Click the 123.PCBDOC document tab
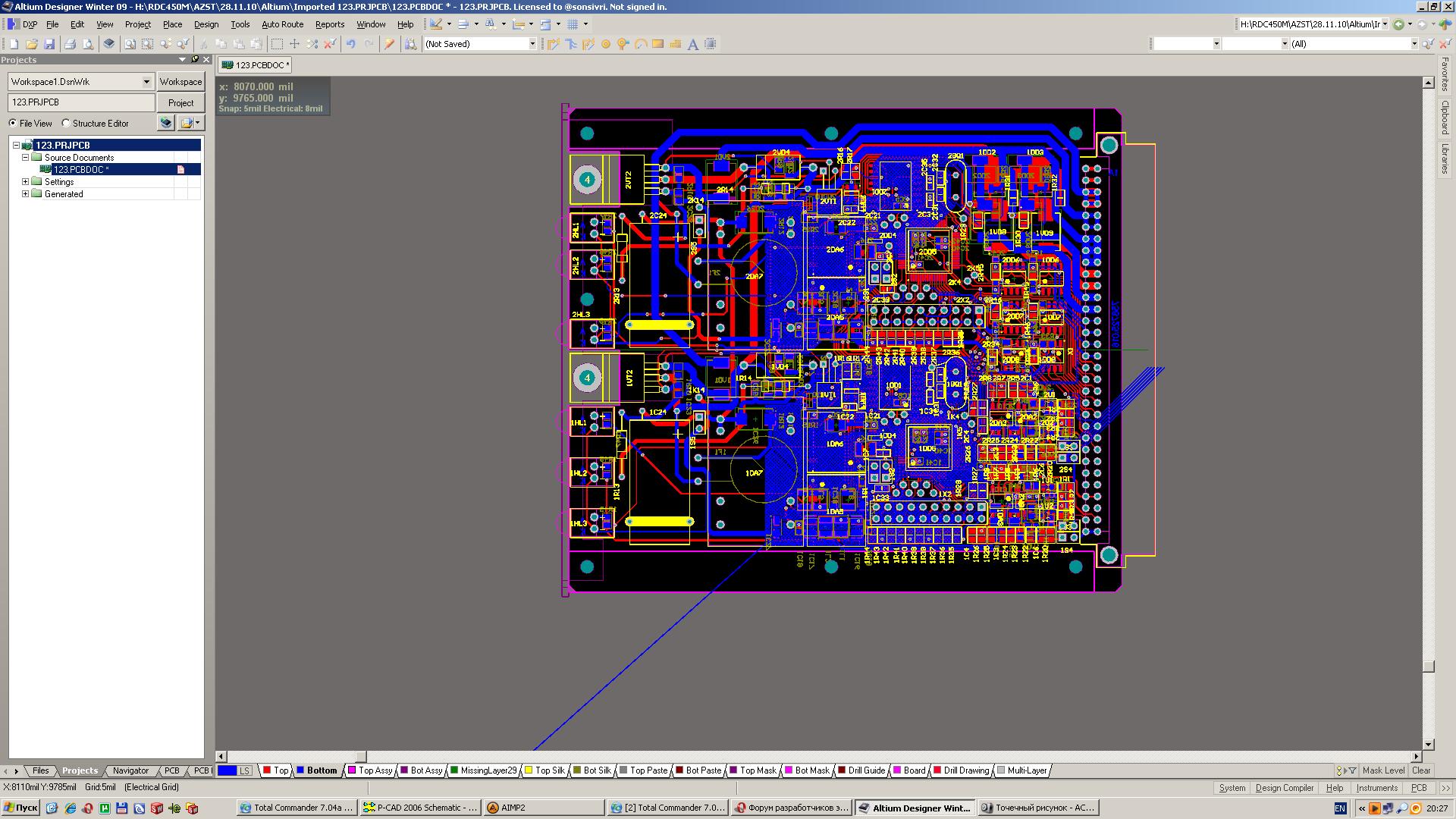 tap(255, 65)
